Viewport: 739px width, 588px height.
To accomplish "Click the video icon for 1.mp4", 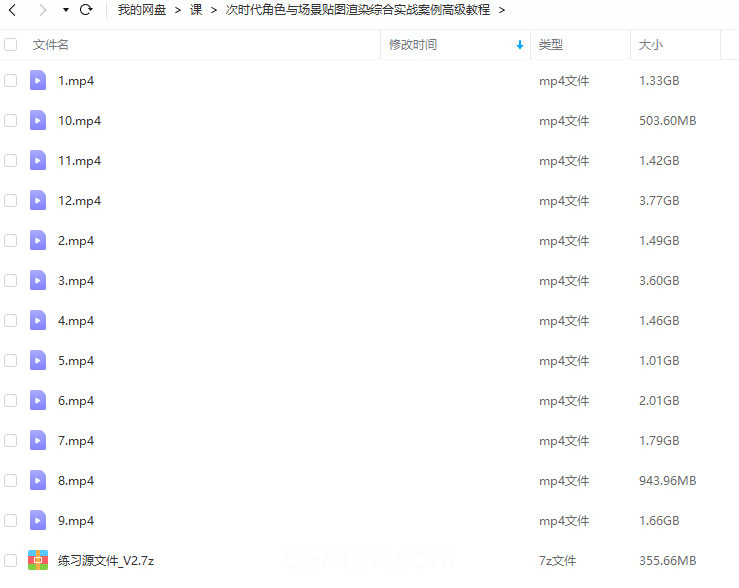I will [38, 81].
